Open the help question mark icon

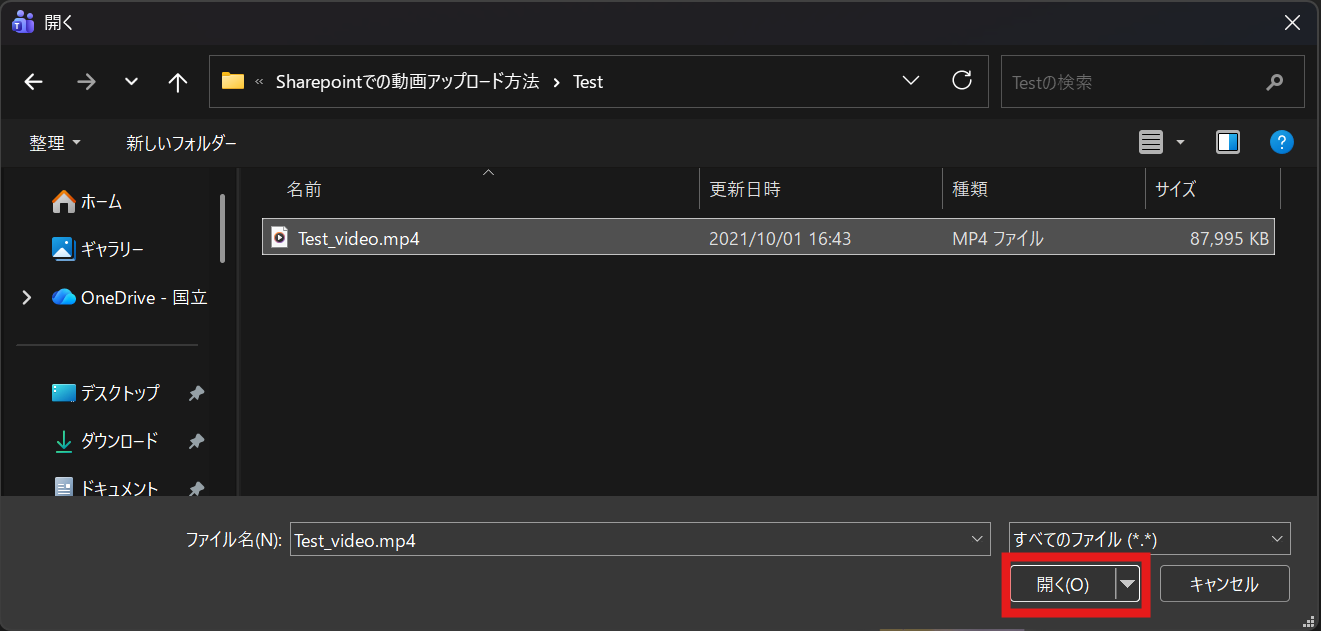[x=1281, y=143]
